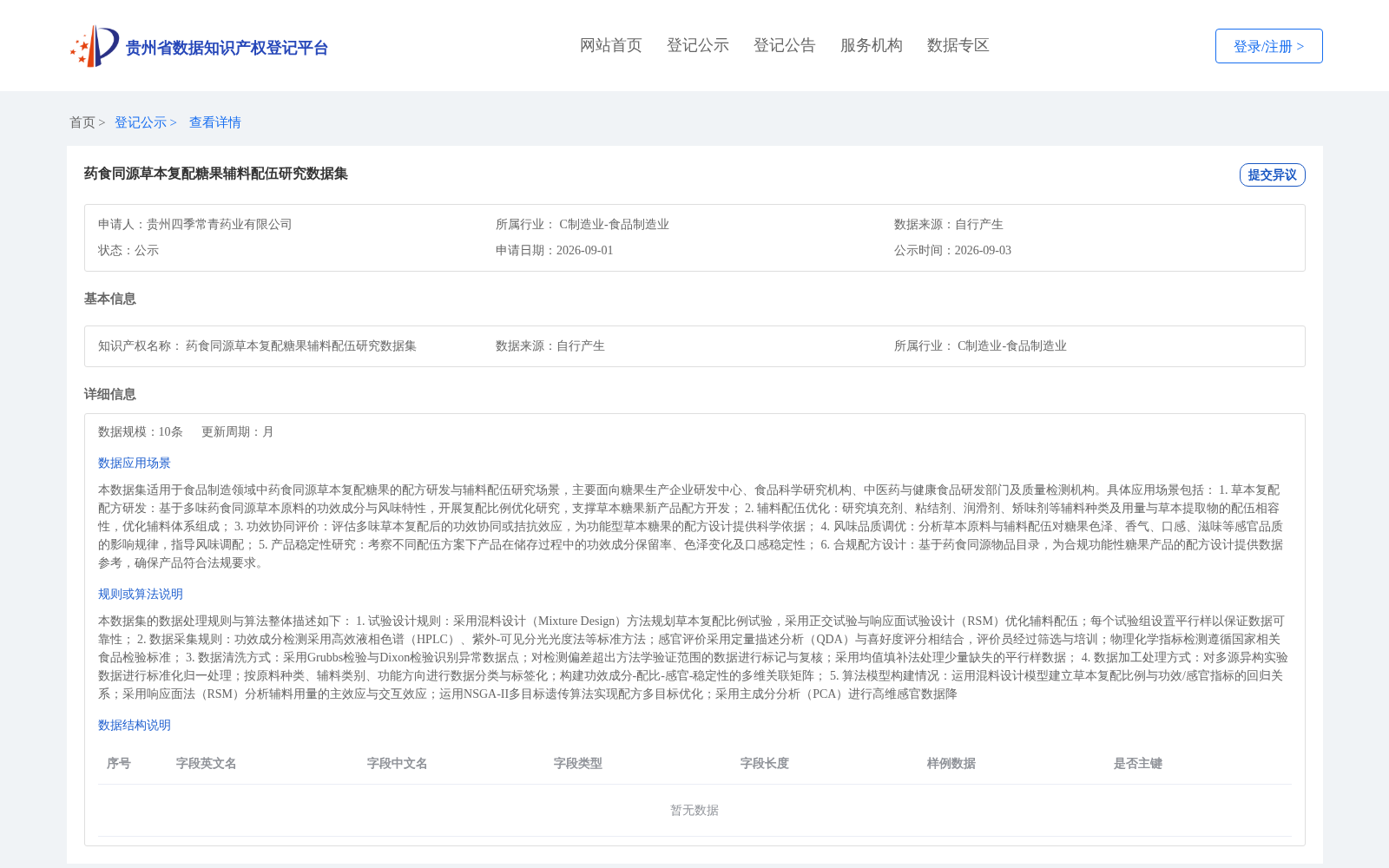Click the 规则或算法说明 heading

[x=141, y=594]
